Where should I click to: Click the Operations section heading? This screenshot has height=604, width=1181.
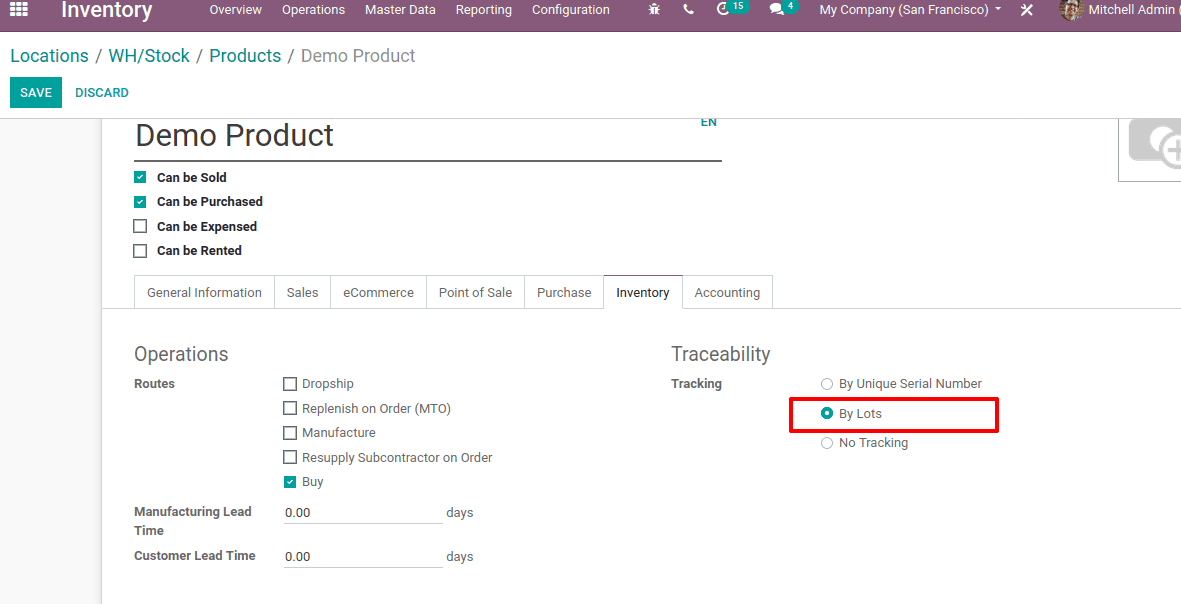[x=181, y=354]
